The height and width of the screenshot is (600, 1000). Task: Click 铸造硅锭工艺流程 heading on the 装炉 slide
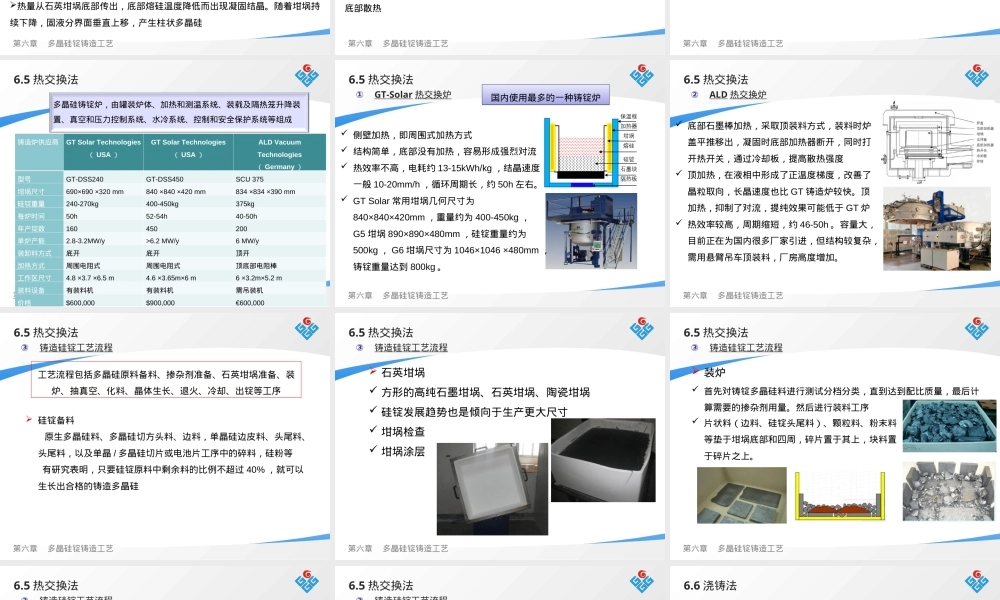tap(746, 348)
